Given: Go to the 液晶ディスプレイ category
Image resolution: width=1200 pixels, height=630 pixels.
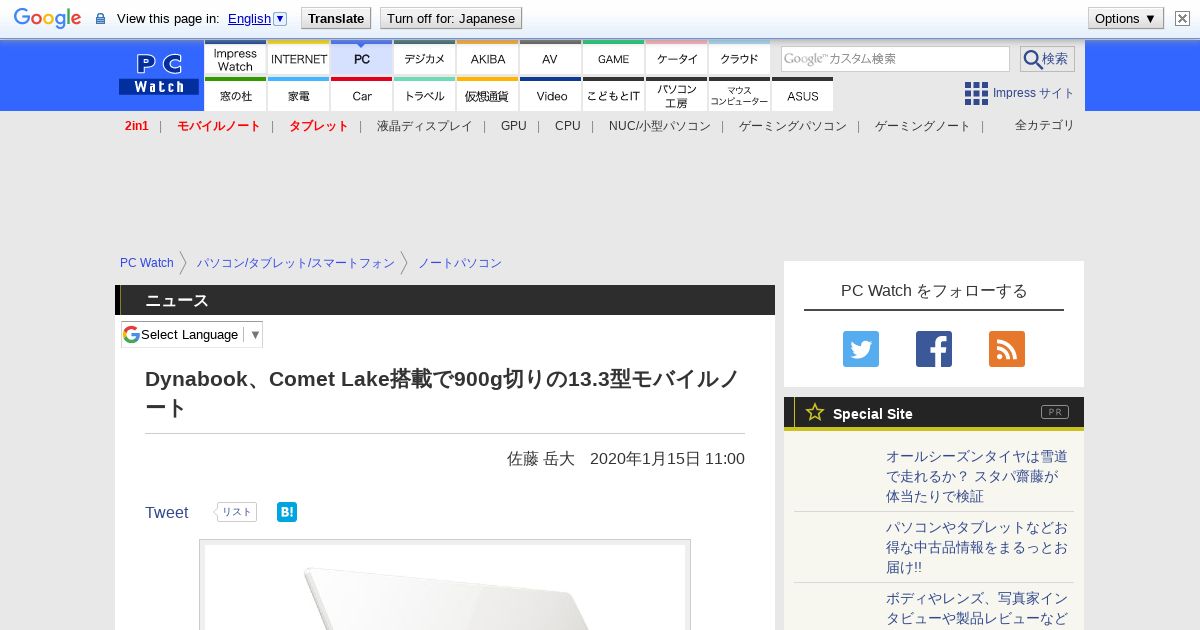Looking at the screenshot, I should pyautogui.click(x=424, y=126).
